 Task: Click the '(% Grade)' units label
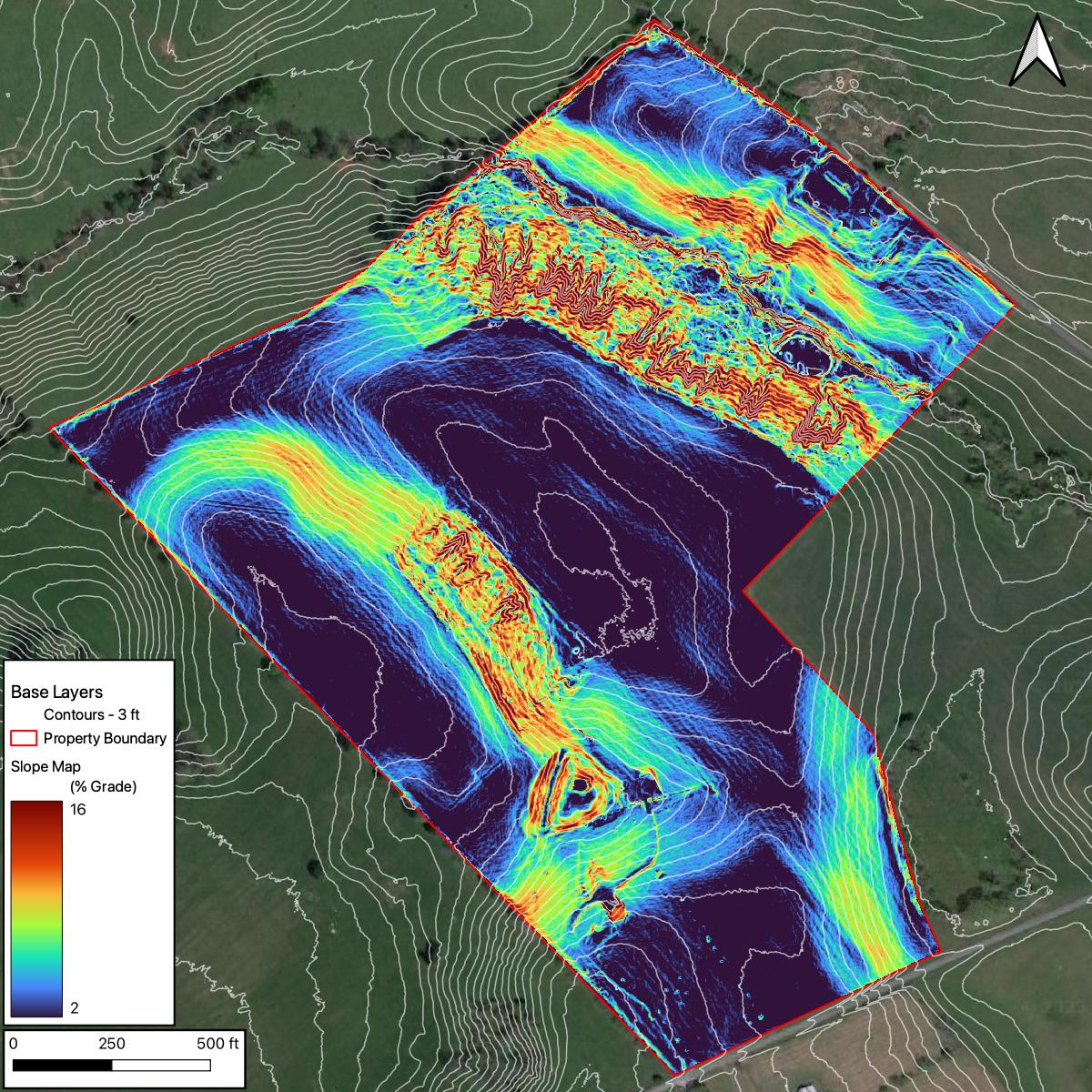click(103, 786)
